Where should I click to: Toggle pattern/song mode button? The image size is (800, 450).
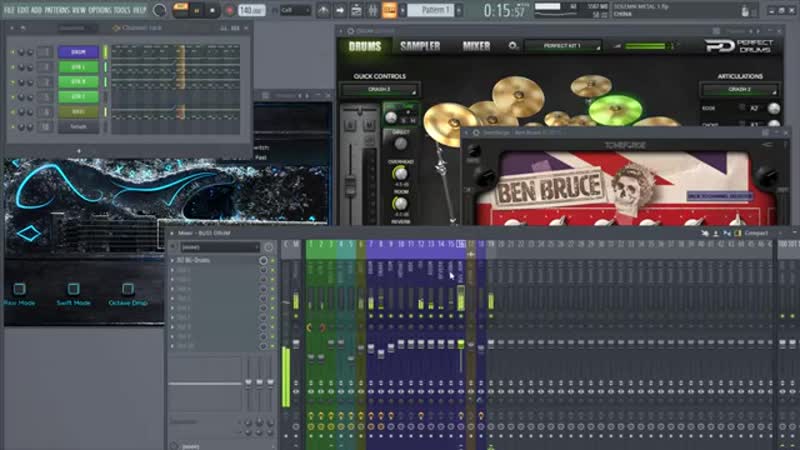coord(180,10)
